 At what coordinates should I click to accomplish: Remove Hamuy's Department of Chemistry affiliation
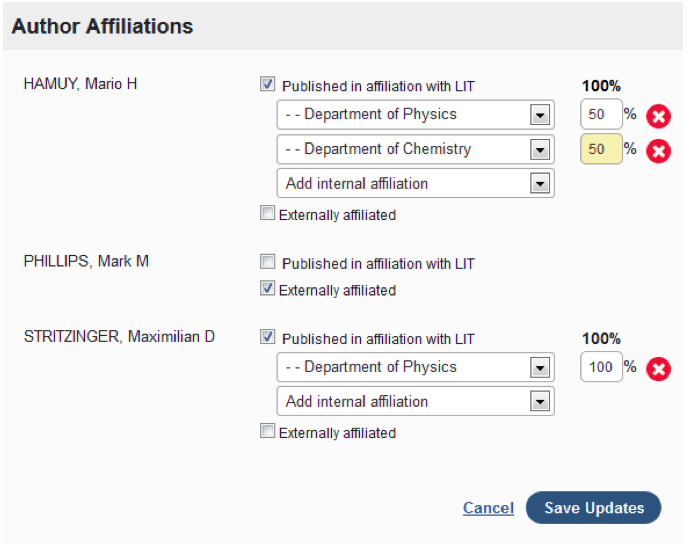[x=658, y=151]
